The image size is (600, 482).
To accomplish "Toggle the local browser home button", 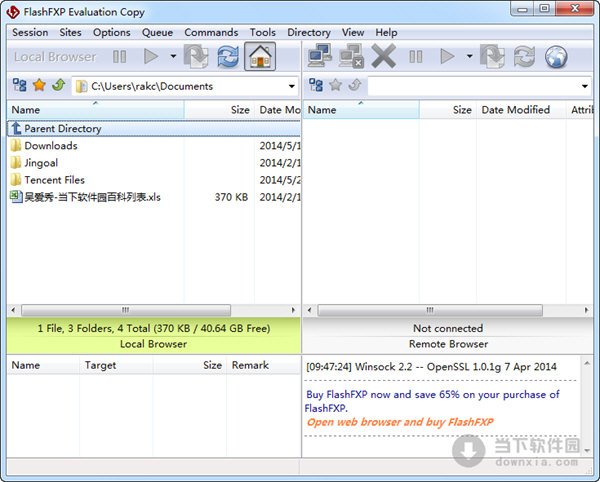I will pyautogui.click(x=260, y=56).
